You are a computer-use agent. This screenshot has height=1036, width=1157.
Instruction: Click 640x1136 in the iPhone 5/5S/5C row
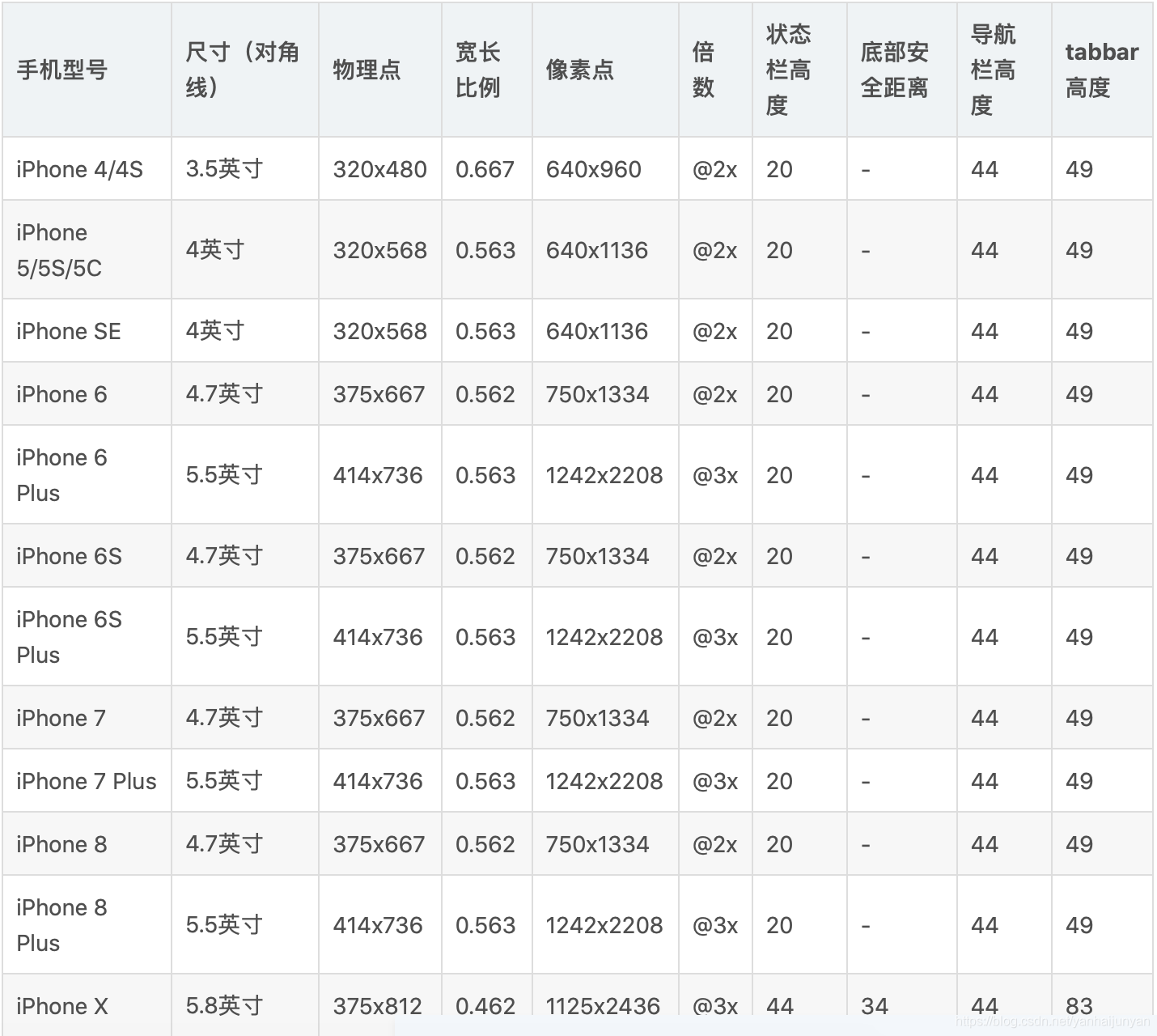(597, 250)
